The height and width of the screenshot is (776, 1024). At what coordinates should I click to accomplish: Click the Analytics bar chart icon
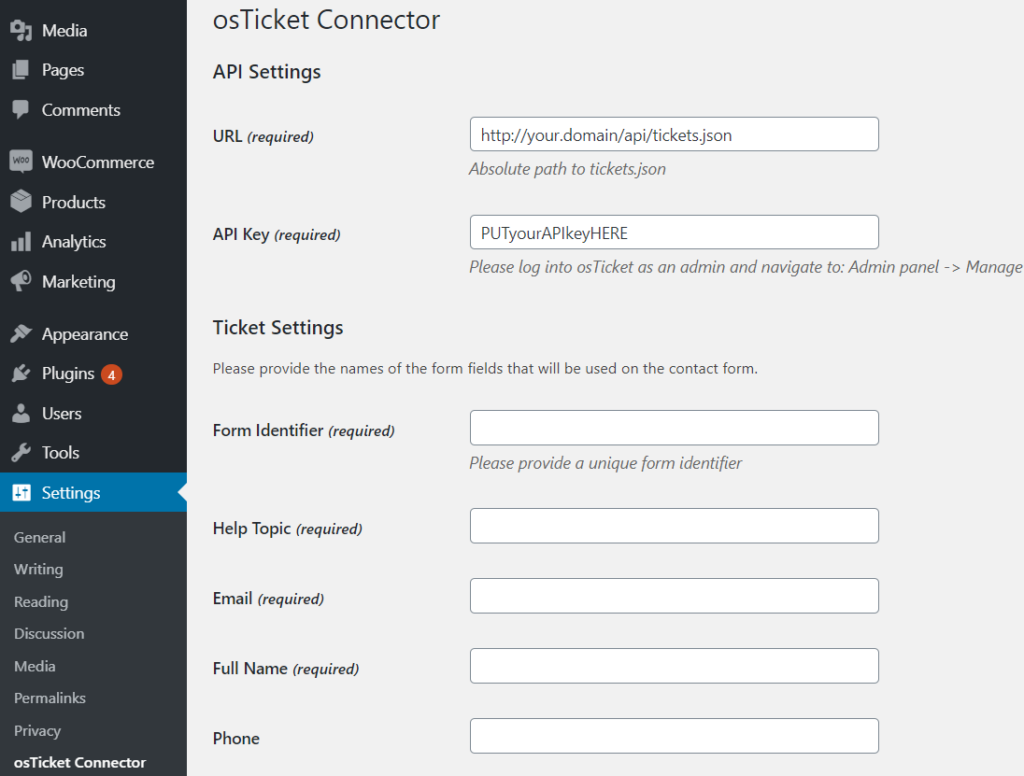click(21, 242)
